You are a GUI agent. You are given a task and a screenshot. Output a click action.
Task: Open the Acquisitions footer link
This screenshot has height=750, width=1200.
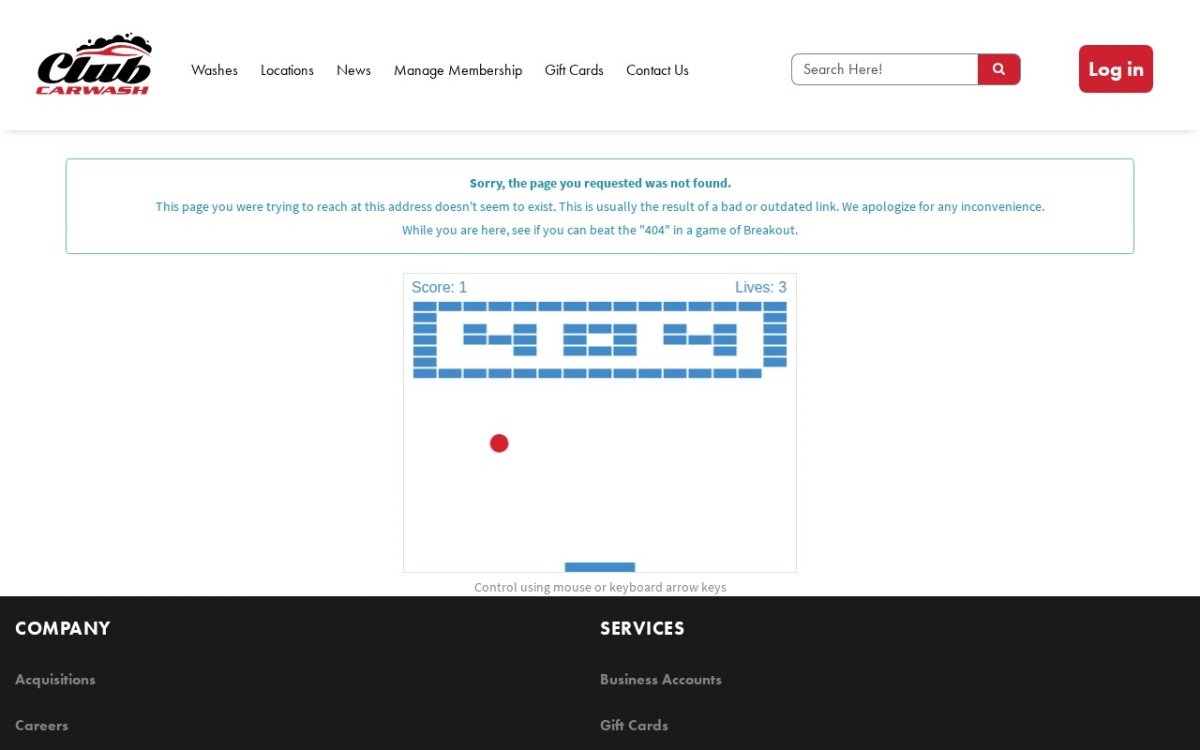pos(55,679)
